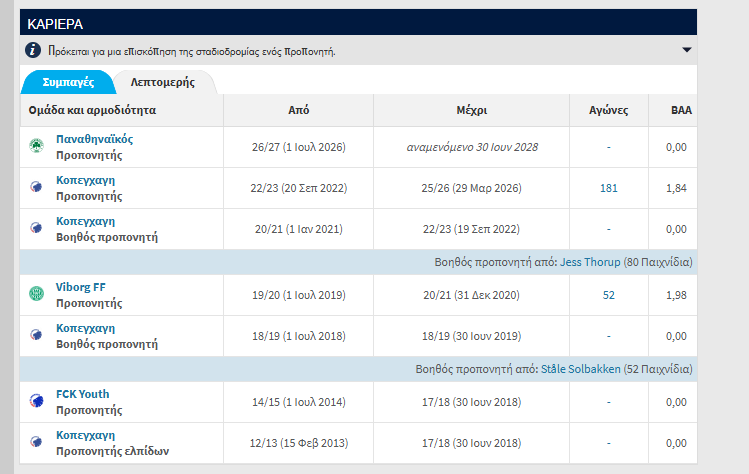The width and height of the screenshot is (749, 474).
Task: Select the 25/26 (29 Μαρ 2026) date cell
Action: coord(471,188)
